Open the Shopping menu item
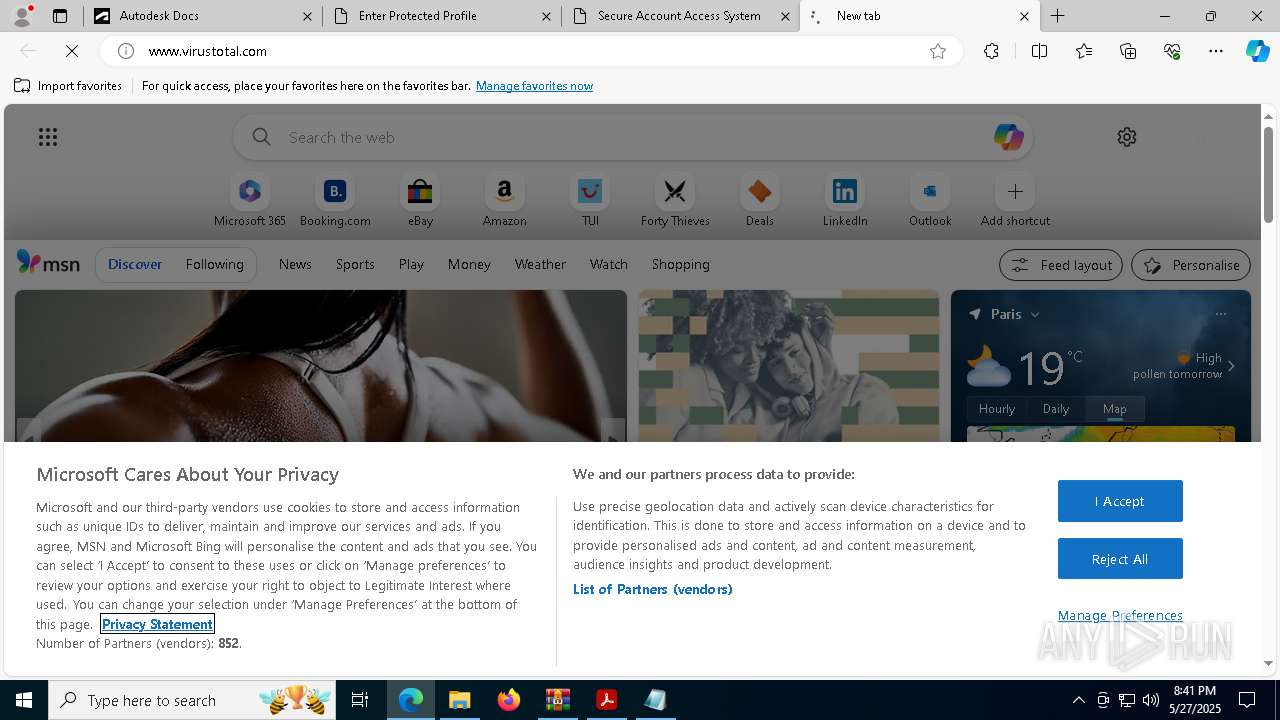The height and width of the screenshot is (720, 1280). point(681,264)
